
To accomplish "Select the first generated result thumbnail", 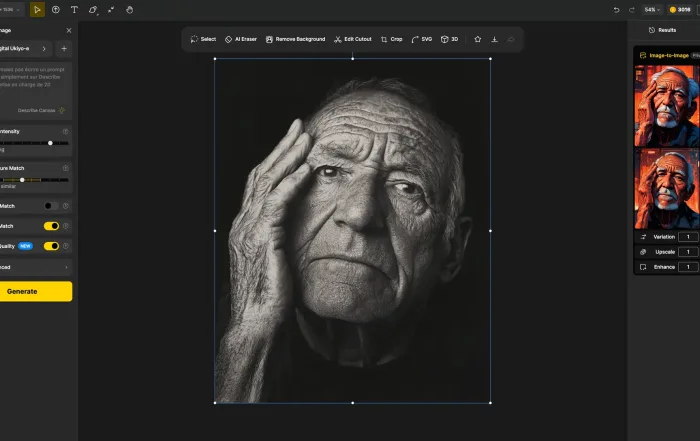I will pyautogui.click(x=667, y=106).
